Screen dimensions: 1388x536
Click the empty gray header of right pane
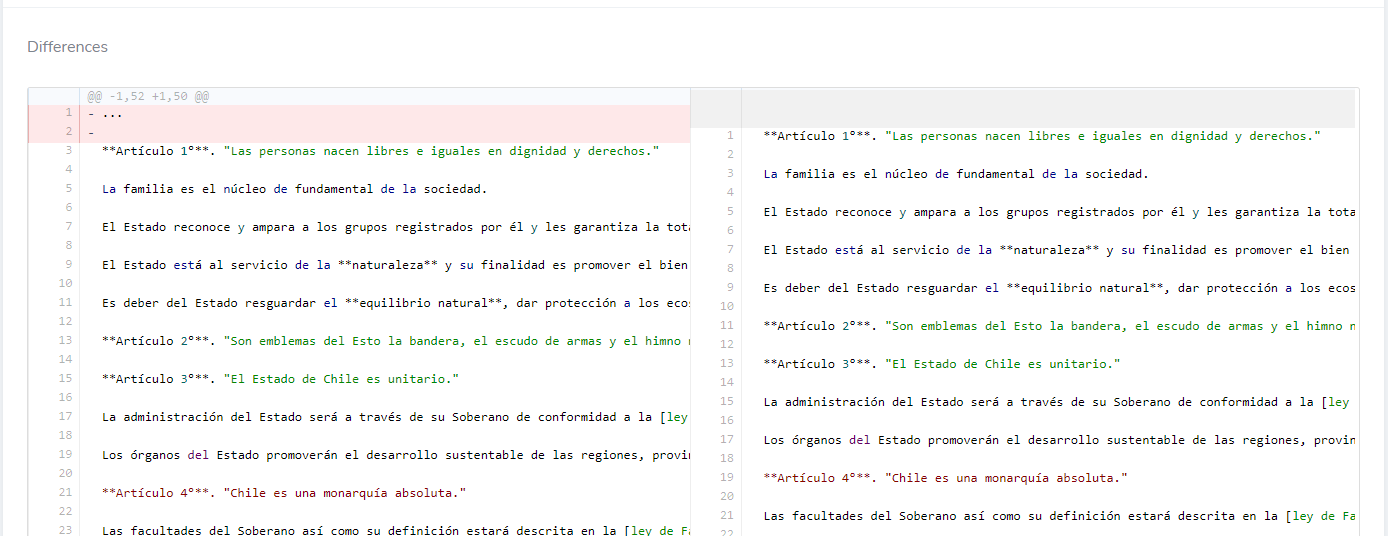(1047, 107)
